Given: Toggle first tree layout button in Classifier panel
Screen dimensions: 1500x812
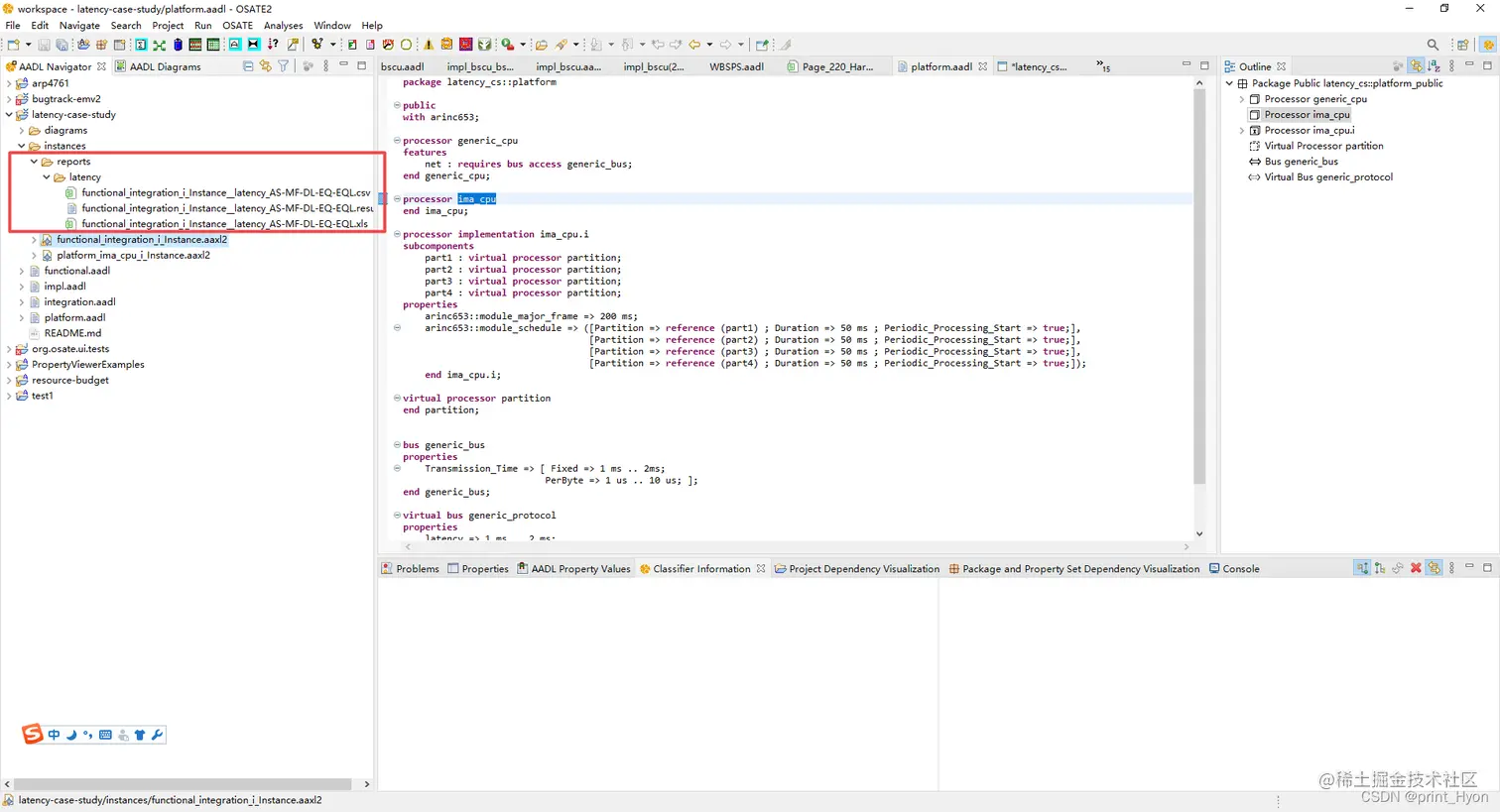Looking at the screenshot, I should [1362, 568].
